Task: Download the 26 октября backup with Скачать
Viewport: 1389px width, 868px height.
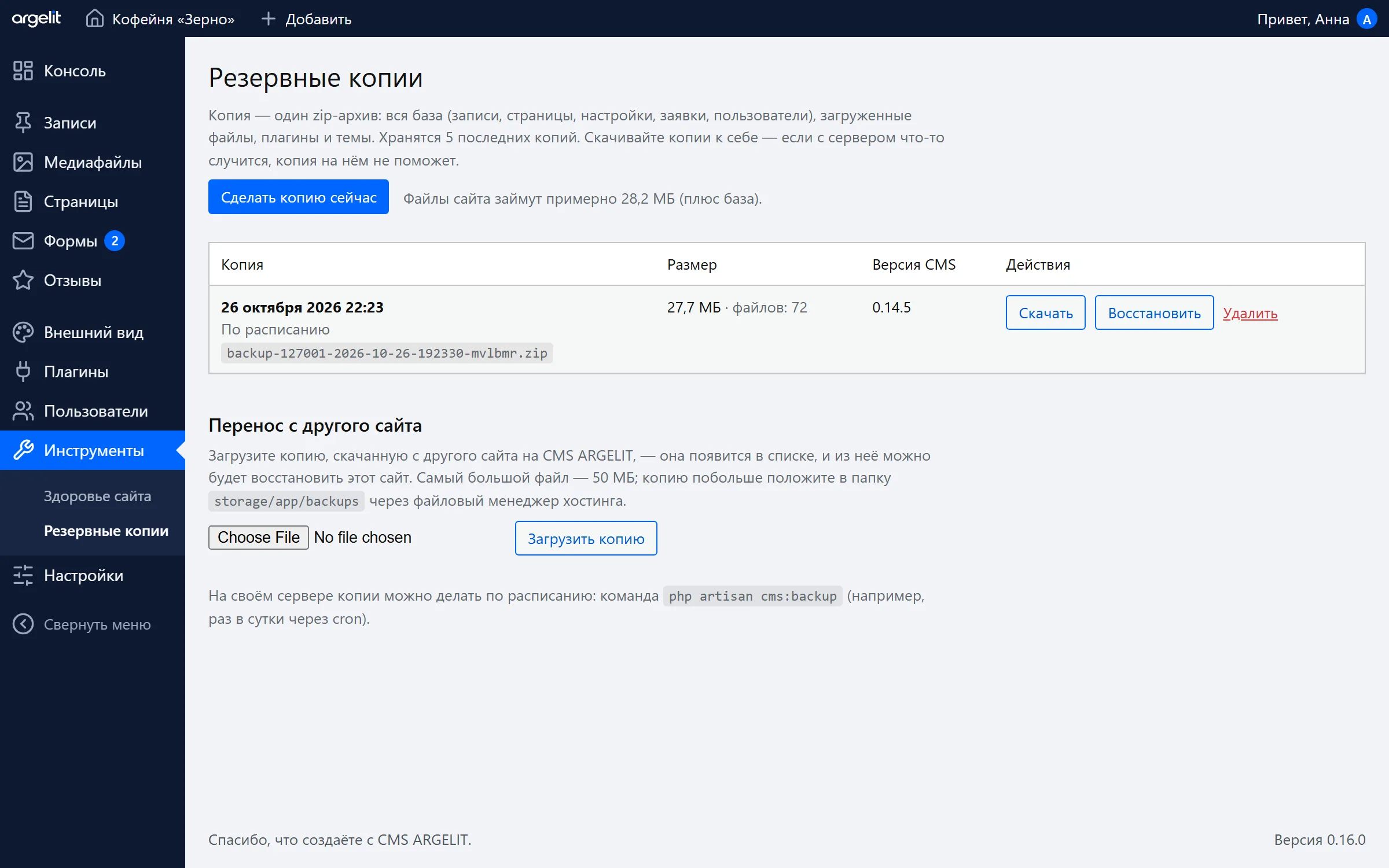Action: tap(1045, 312)
